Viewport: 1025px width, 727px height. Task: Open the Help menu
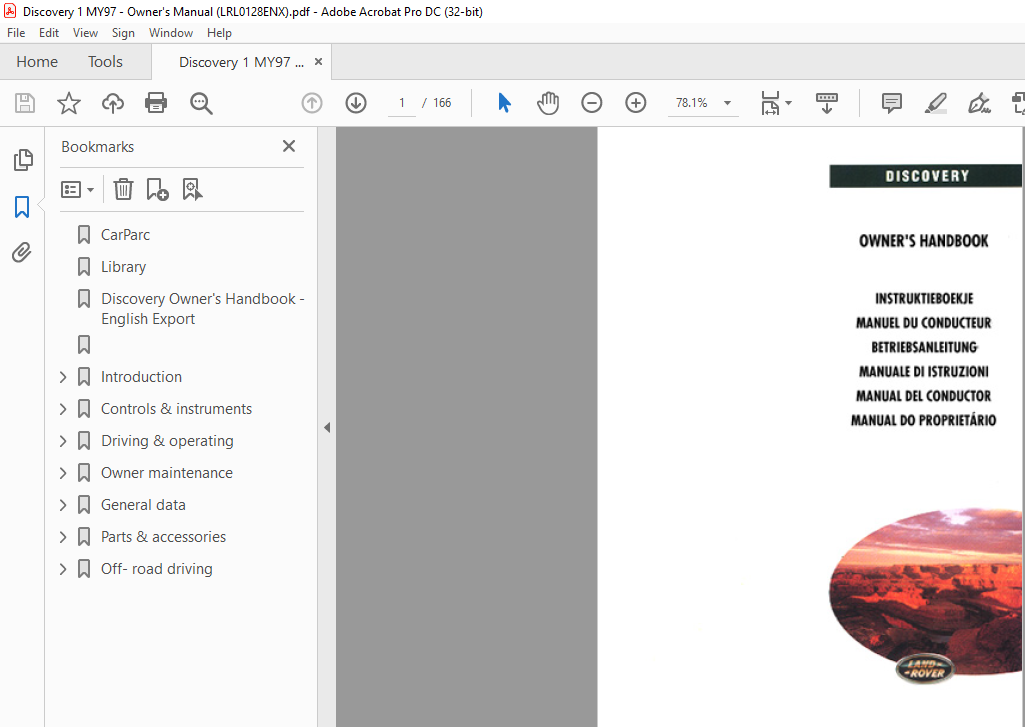point(219,33)
